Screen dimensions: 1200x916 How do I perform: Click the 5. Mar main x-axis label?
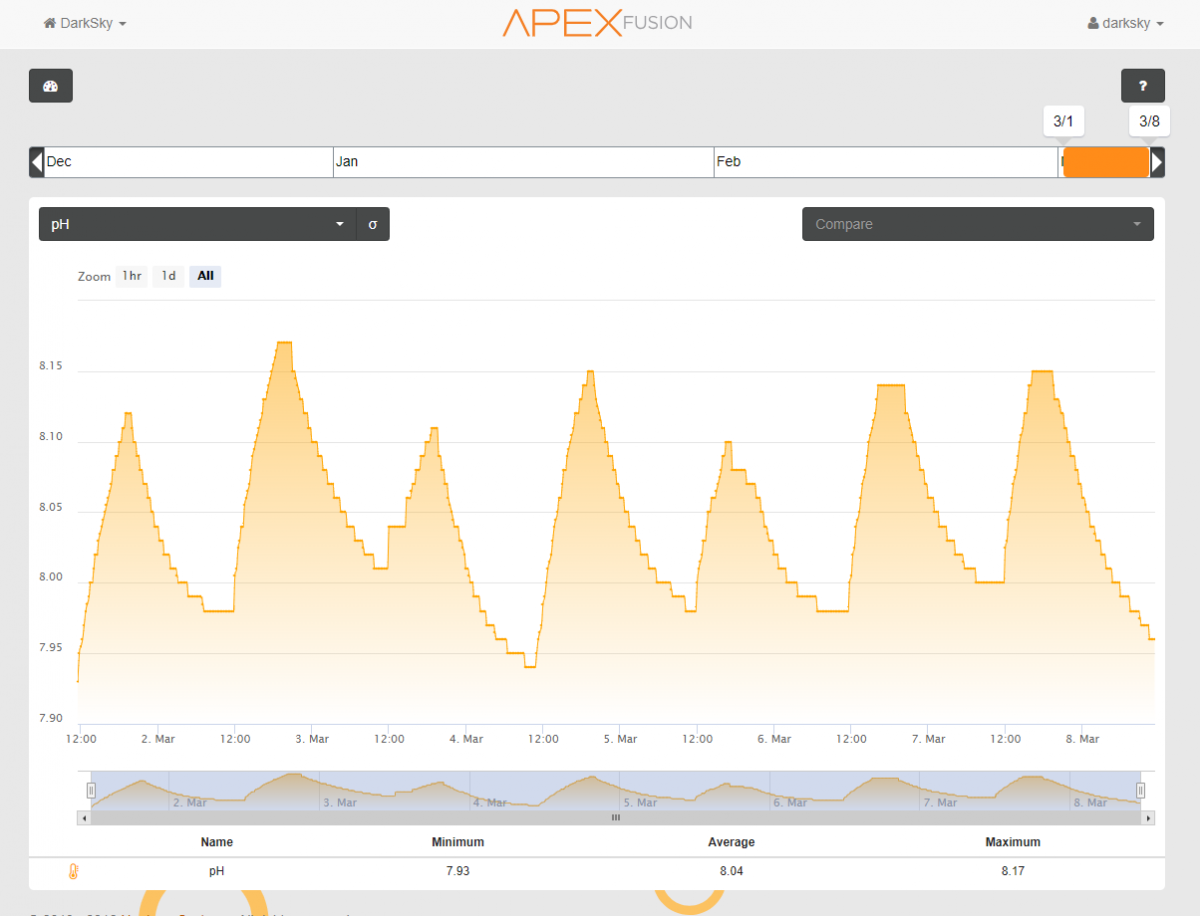[x=620, y=739]
